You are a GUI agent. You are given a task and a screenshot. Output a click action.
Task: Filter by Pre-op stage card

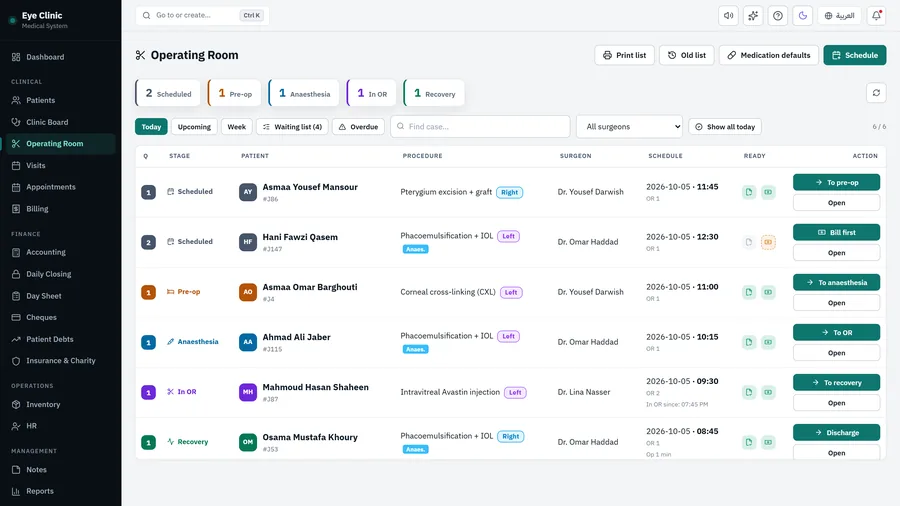[x=234, y=93]
